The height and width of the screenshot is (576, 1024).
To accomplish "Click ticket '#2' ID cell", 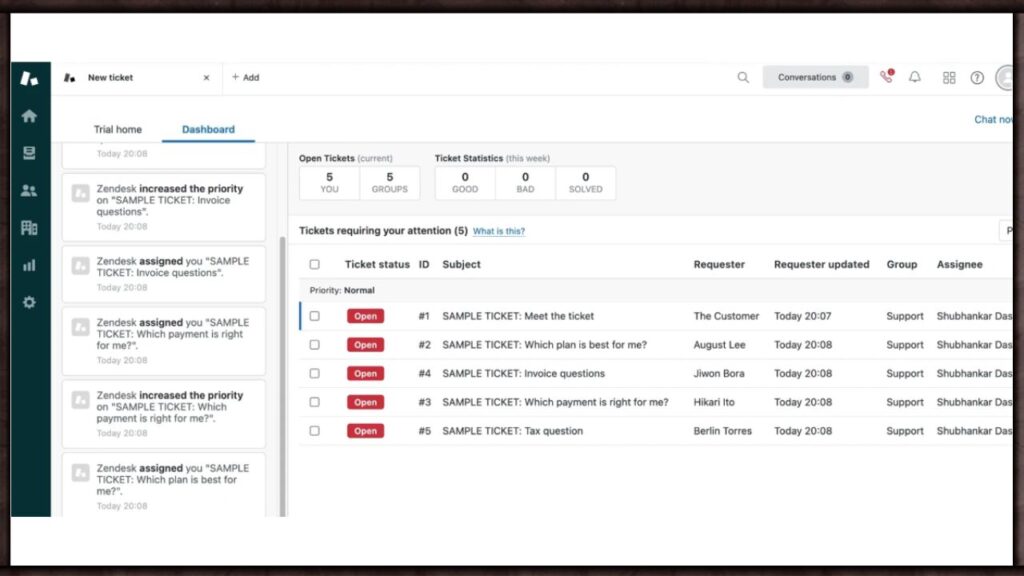I will coord(424,345).
